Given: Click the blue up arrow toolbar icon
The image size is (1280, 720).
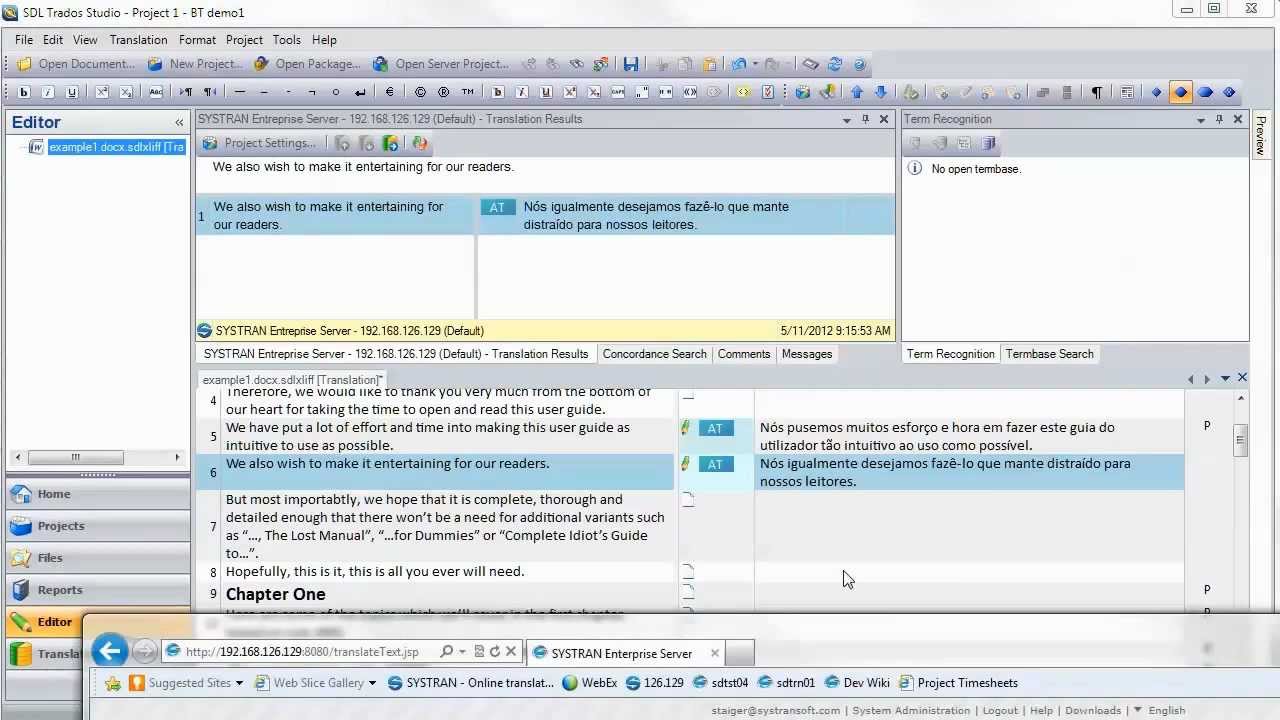Looking at the screenshot, I should 857,92.
